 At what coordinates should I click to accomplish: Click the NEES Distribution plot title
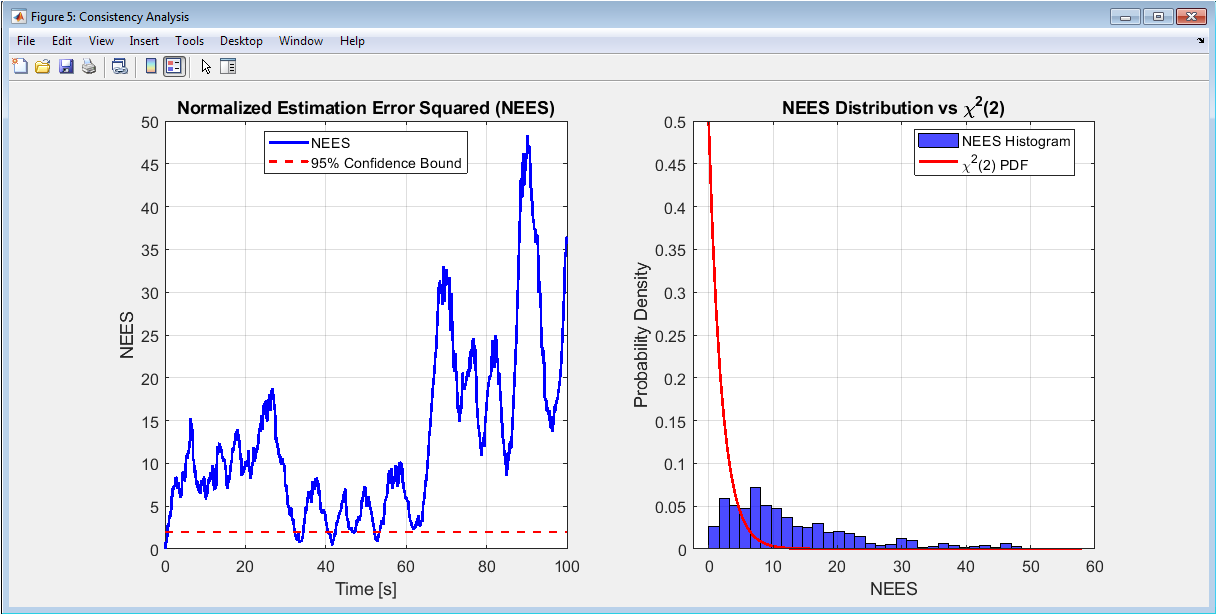893,109
